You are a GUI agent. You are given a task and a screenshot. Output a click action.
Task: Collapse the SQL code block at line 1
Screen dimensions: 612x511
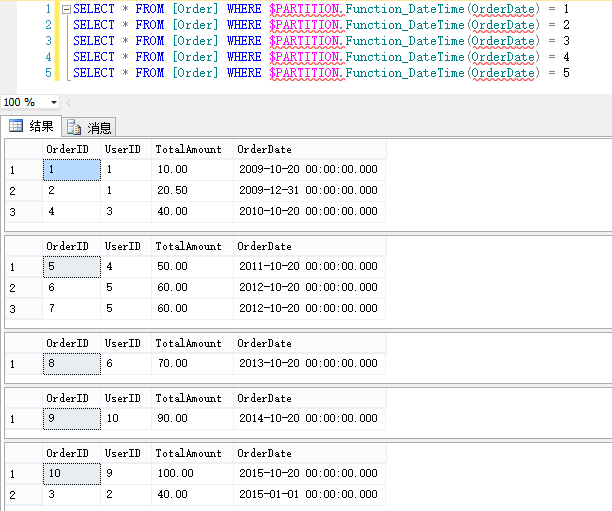(65, 9)
